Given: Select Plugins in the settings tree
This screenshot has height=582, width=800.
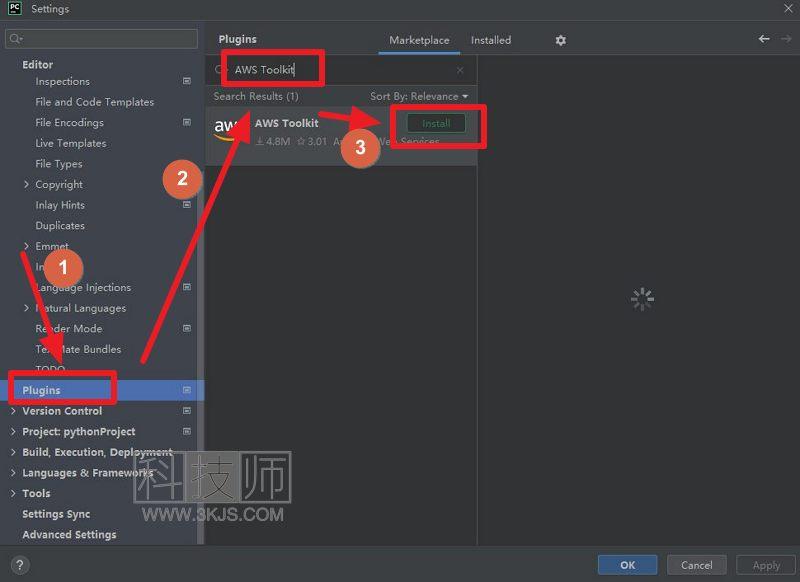Looking at the screenshot, I should [102, 390].
